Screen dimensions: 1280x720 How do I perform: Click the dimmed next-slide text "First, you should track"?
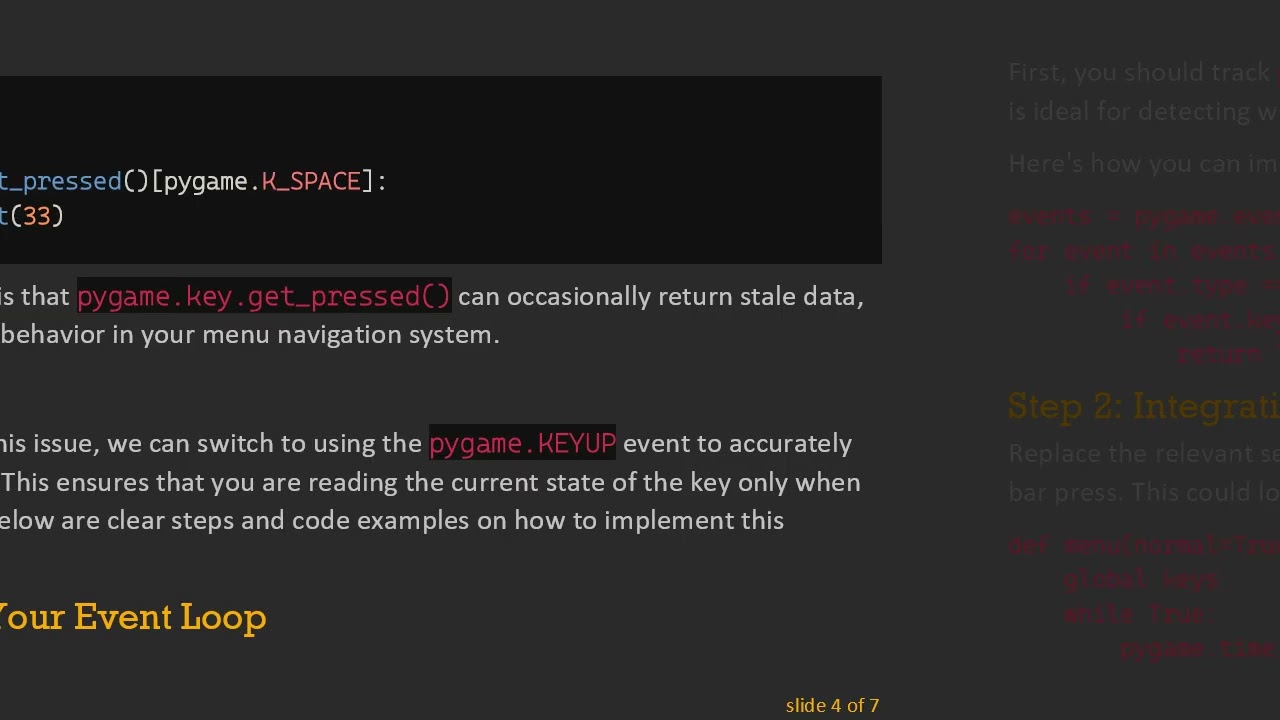[1138, 72]
